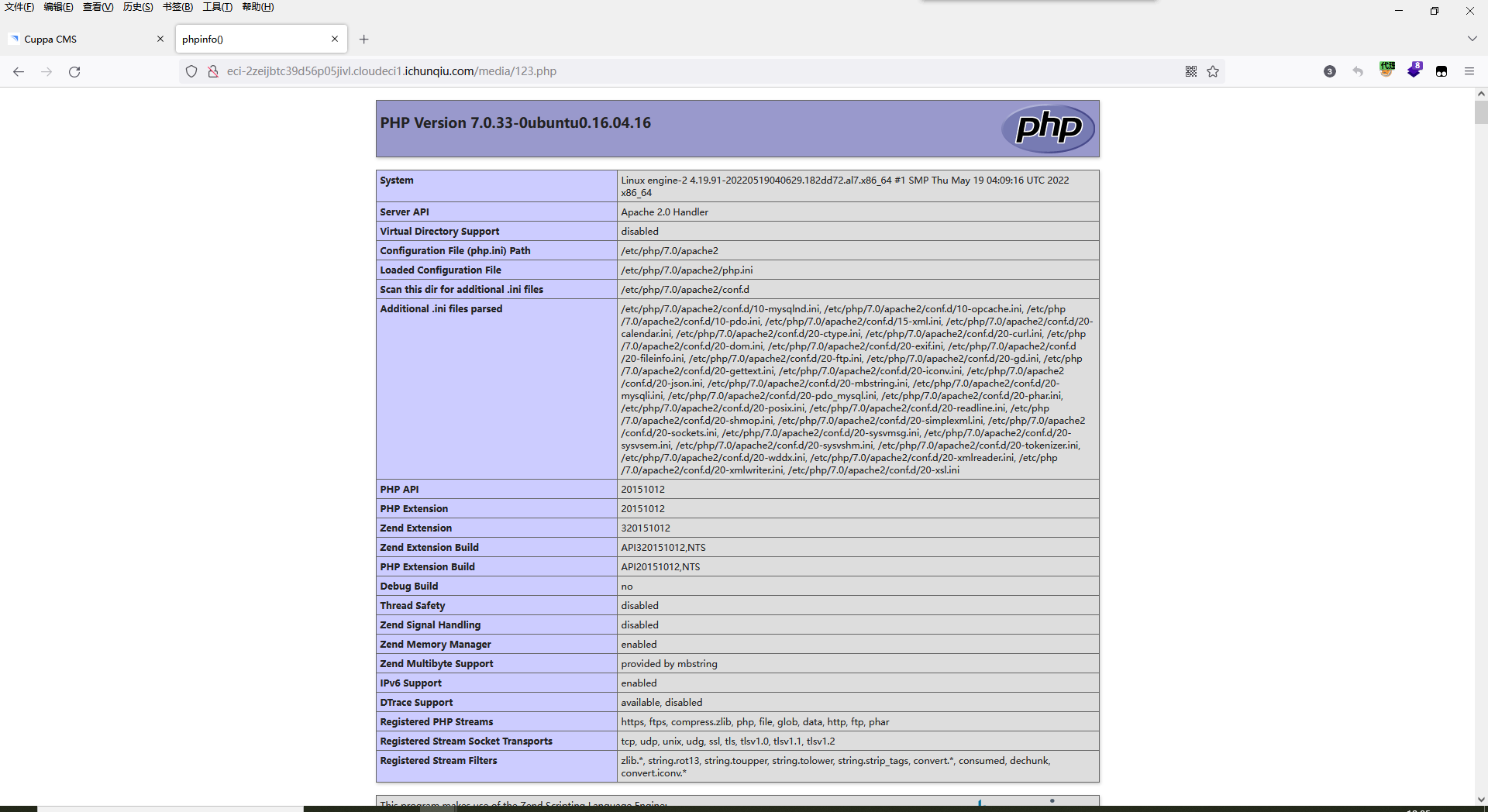Viewport: 1488px width, 812px height.
Task: Click the vertical scrollbar thumb
Action: (1481, 112)
